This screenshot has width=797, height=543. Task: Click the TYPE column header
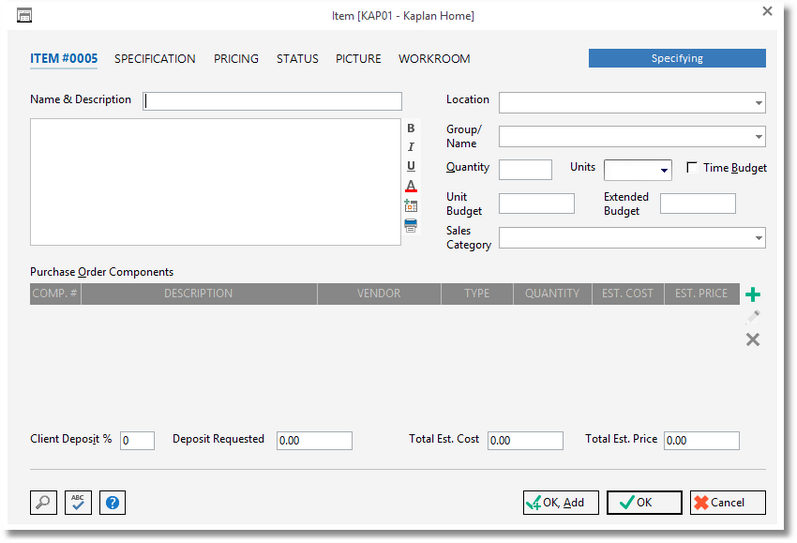tap(477, 294)
